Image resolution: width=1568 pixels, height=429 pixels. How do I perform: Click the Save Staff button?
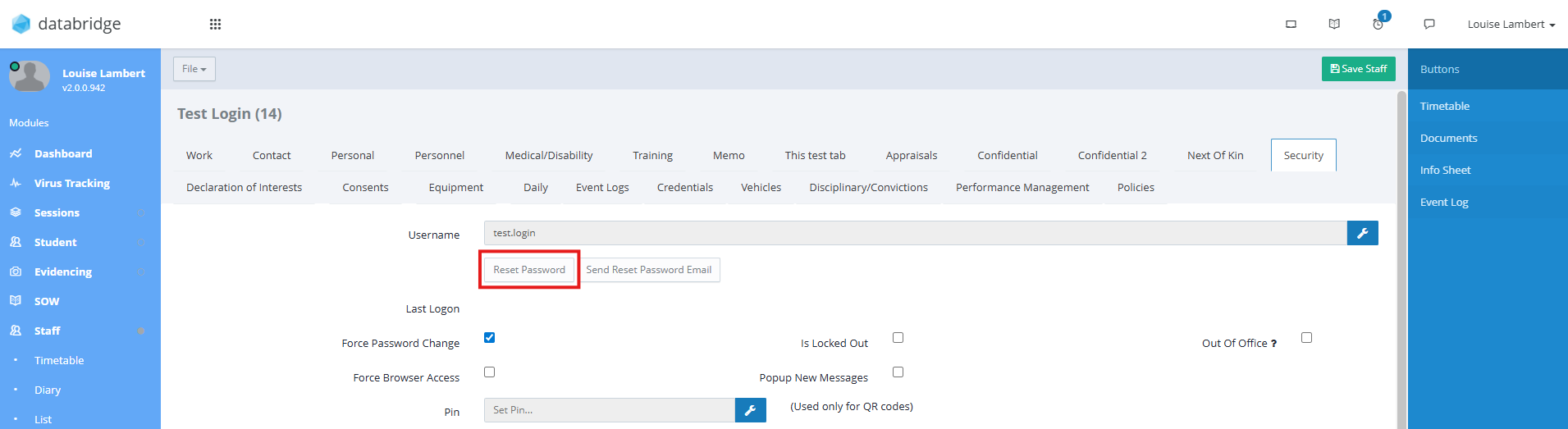click(1359, 69)
